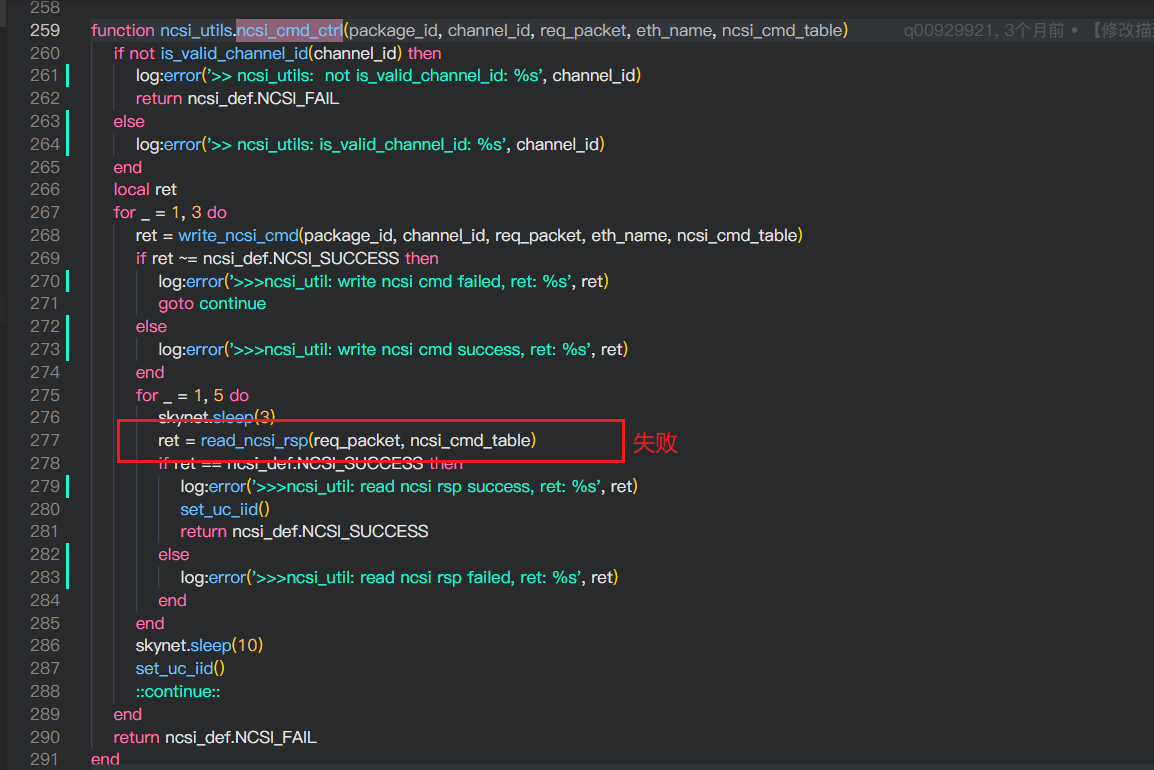Select the write_ncsi_cmd function call
Image resolution: width=1154 pixels, height=770 pixels.
click(237, 235)
